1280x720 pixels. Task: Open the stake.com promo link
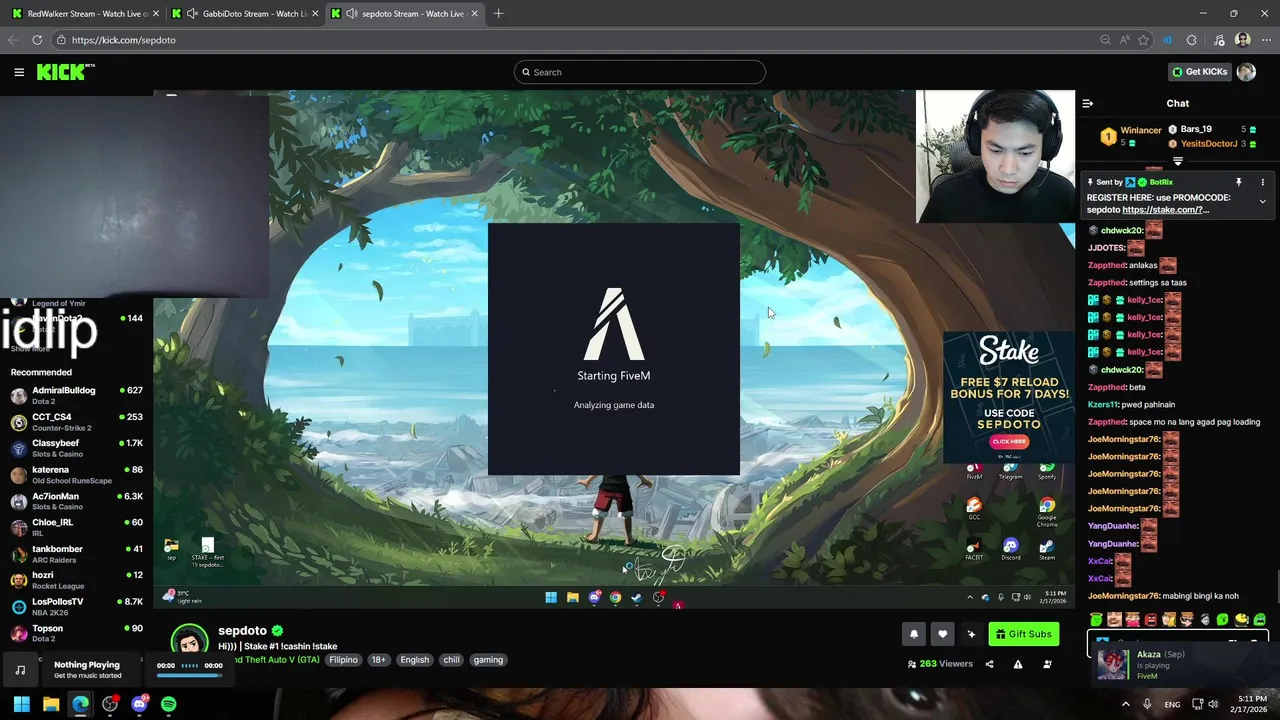coord(1166,210)
